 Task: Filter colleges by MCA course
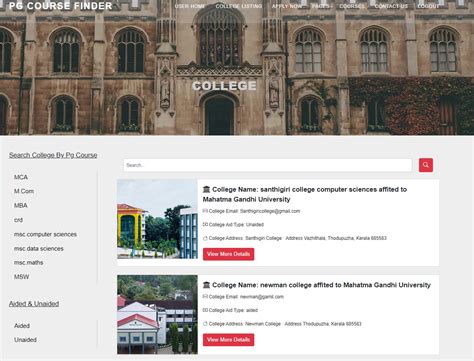tap(21, 177)
